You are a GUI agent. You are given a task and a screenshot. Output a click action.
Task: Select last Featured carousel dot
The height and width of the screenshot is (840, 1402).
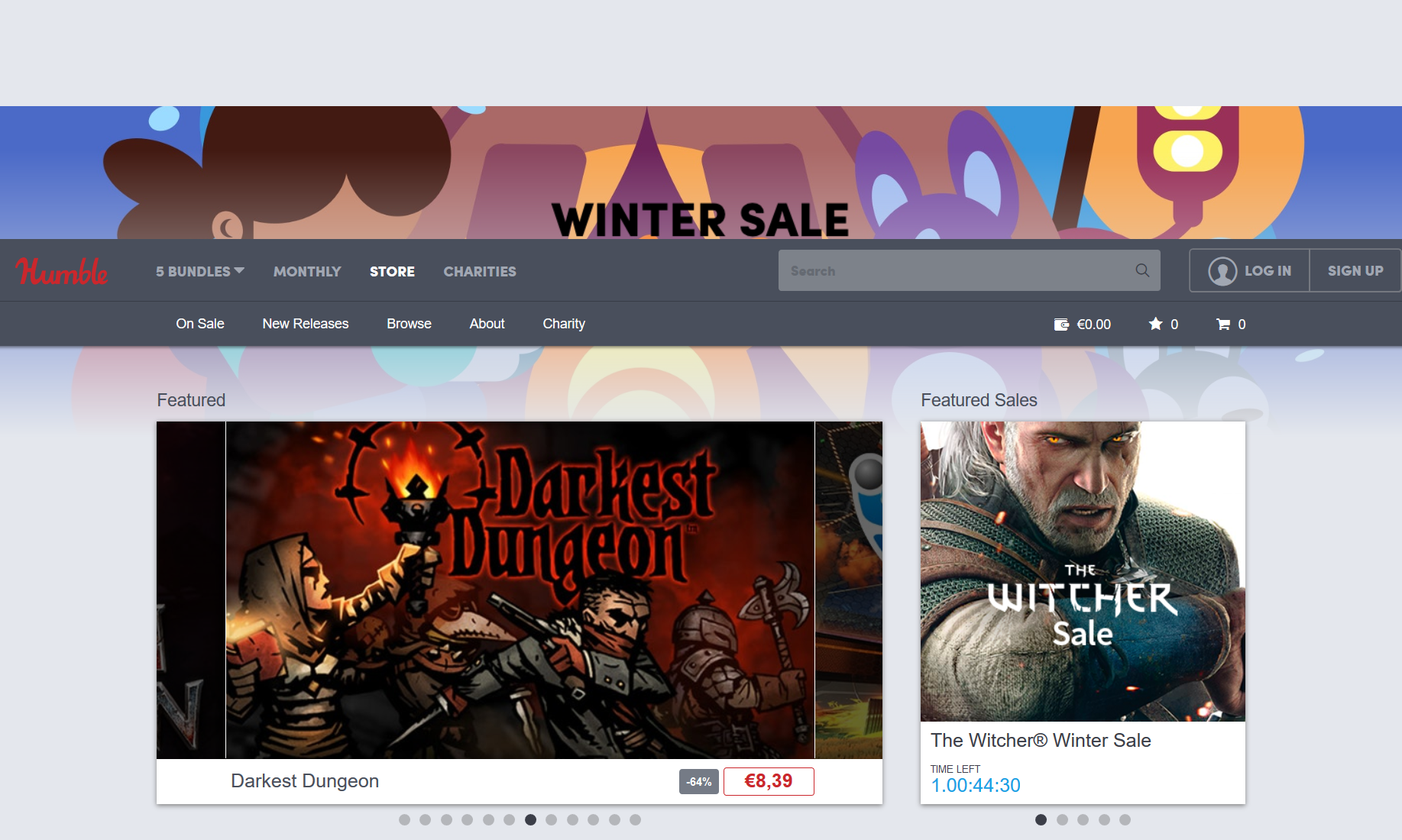[636, 819]
